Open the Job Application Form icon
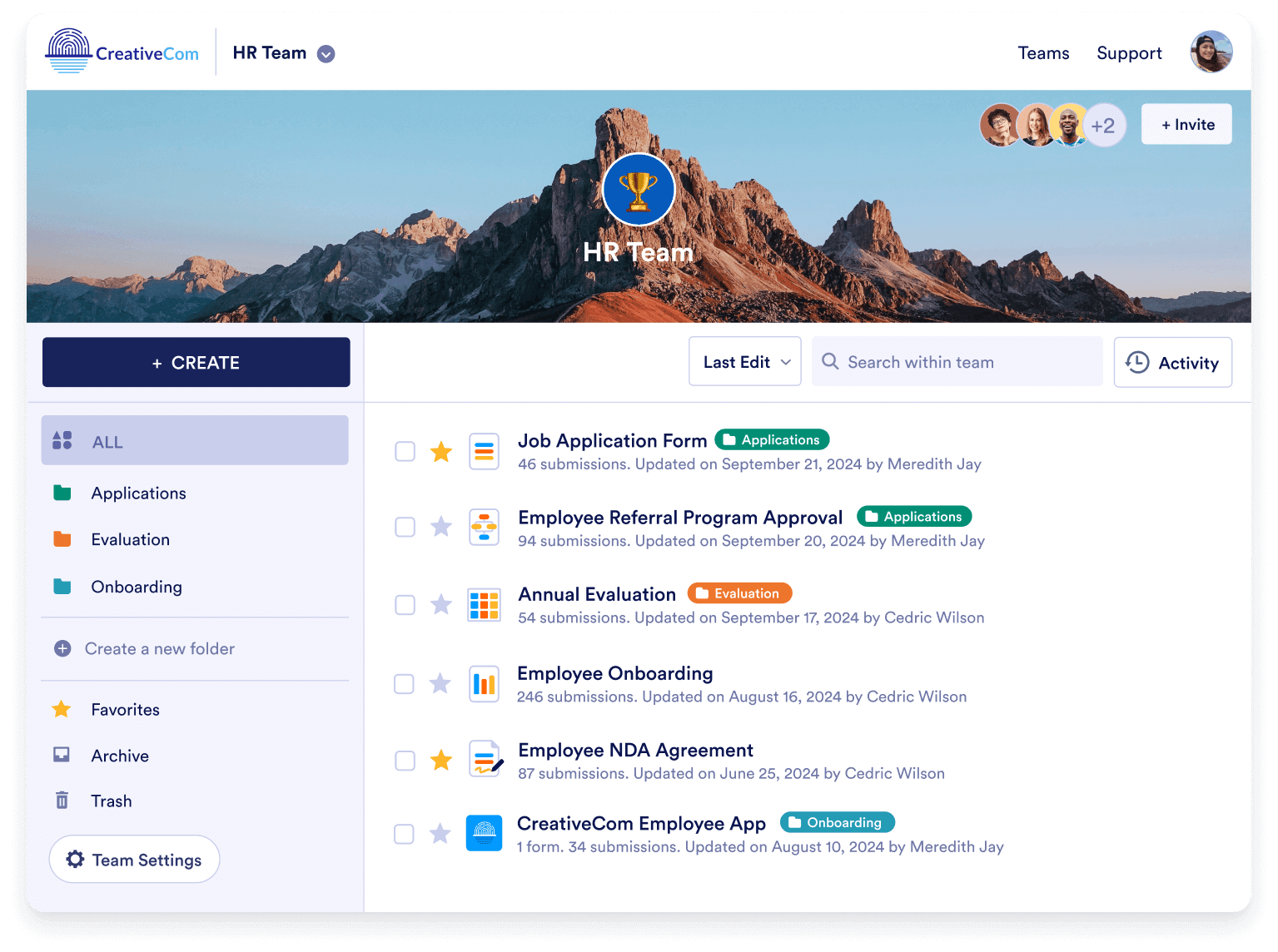 coord(484,452)
